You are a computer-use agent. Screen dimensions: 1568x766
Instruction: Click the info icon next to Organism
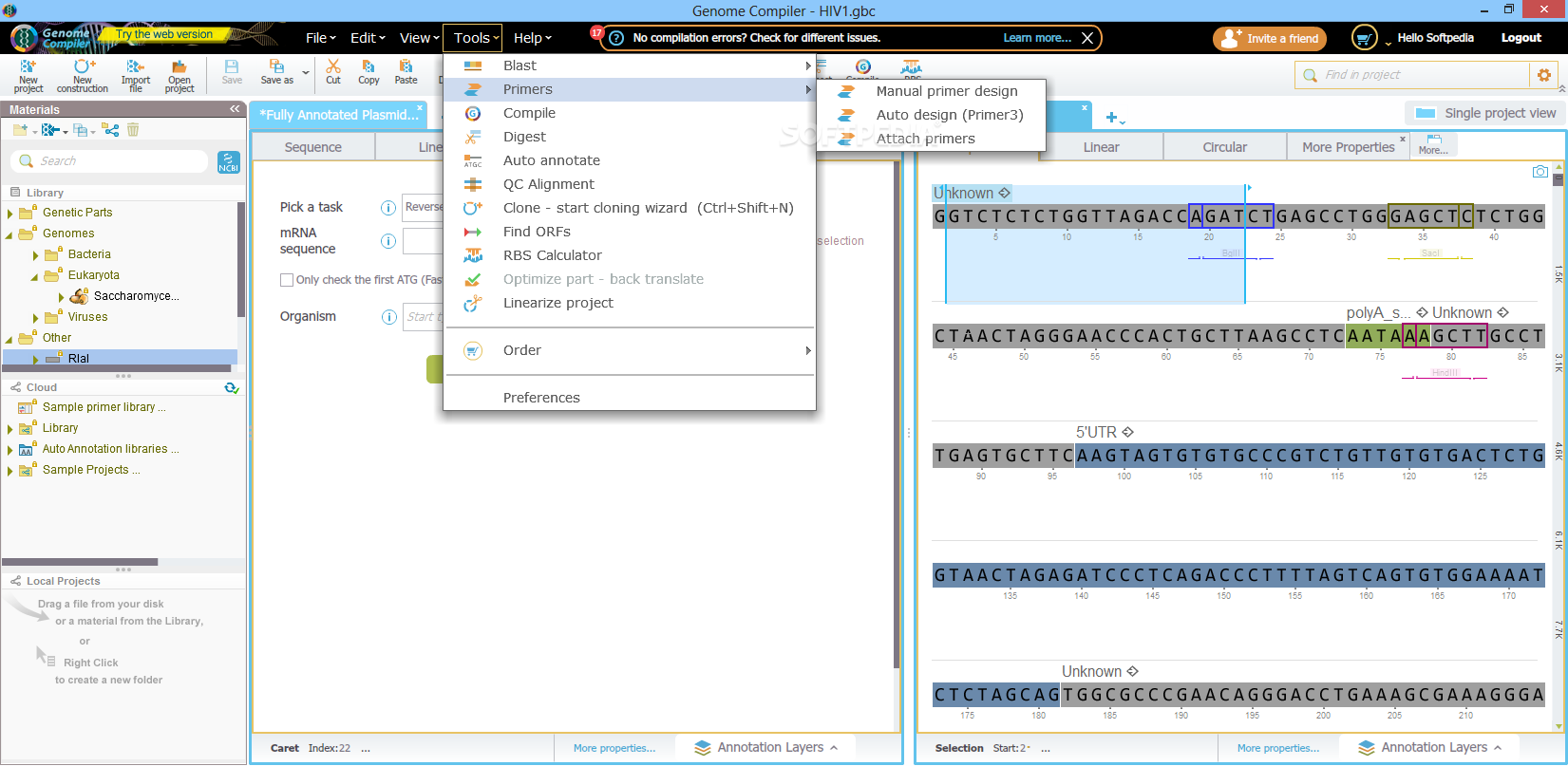coord(388,317)
